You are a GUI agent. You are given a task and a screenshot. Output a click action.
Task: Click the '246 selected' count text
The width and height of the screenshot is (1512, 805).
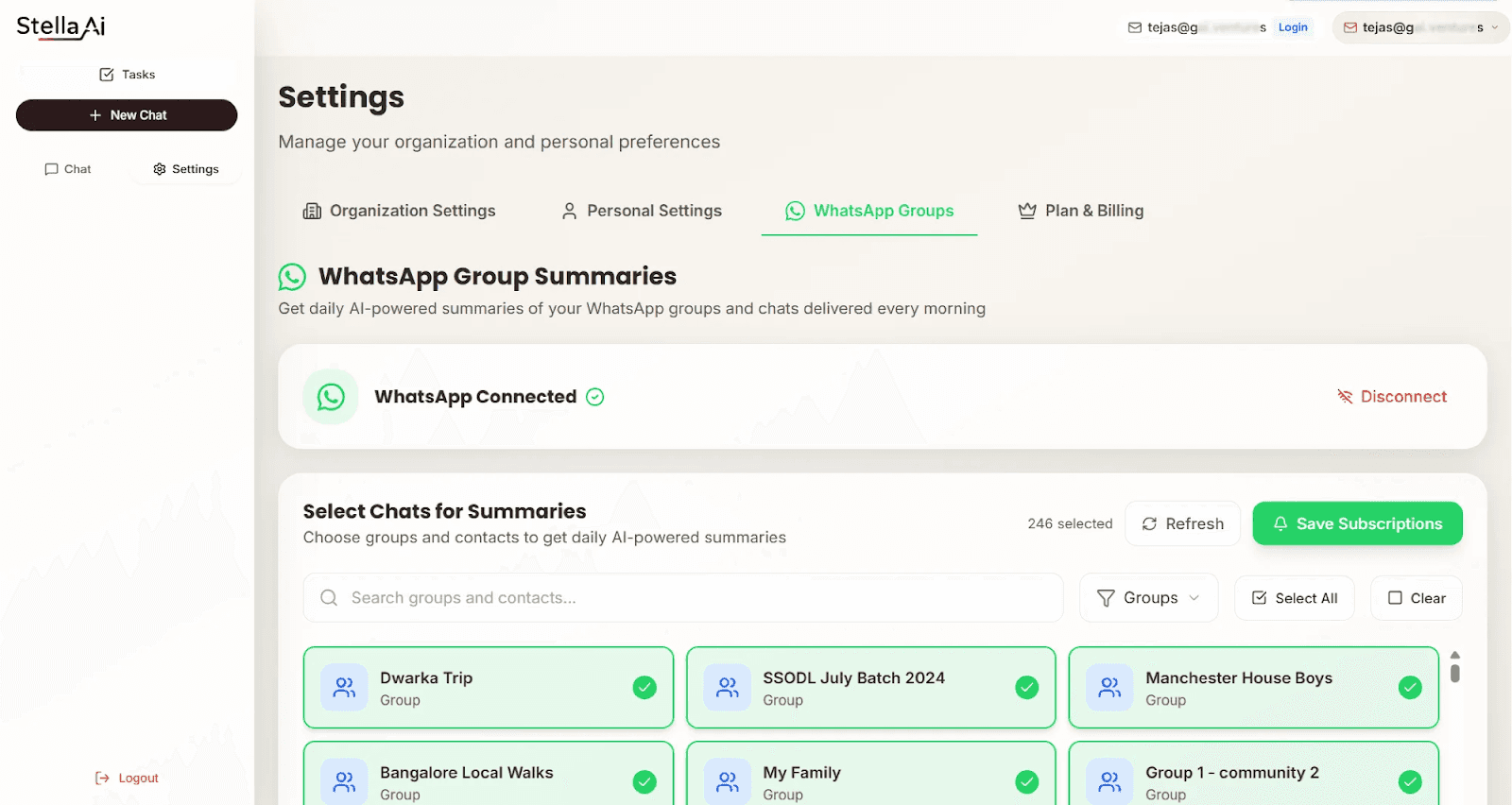coord(1070,523)
